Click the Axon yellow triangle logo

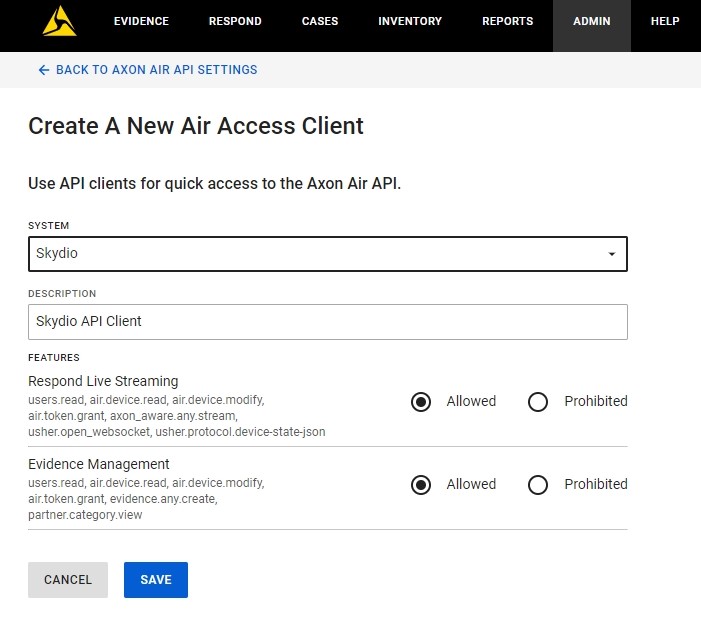tap(59, 21)
